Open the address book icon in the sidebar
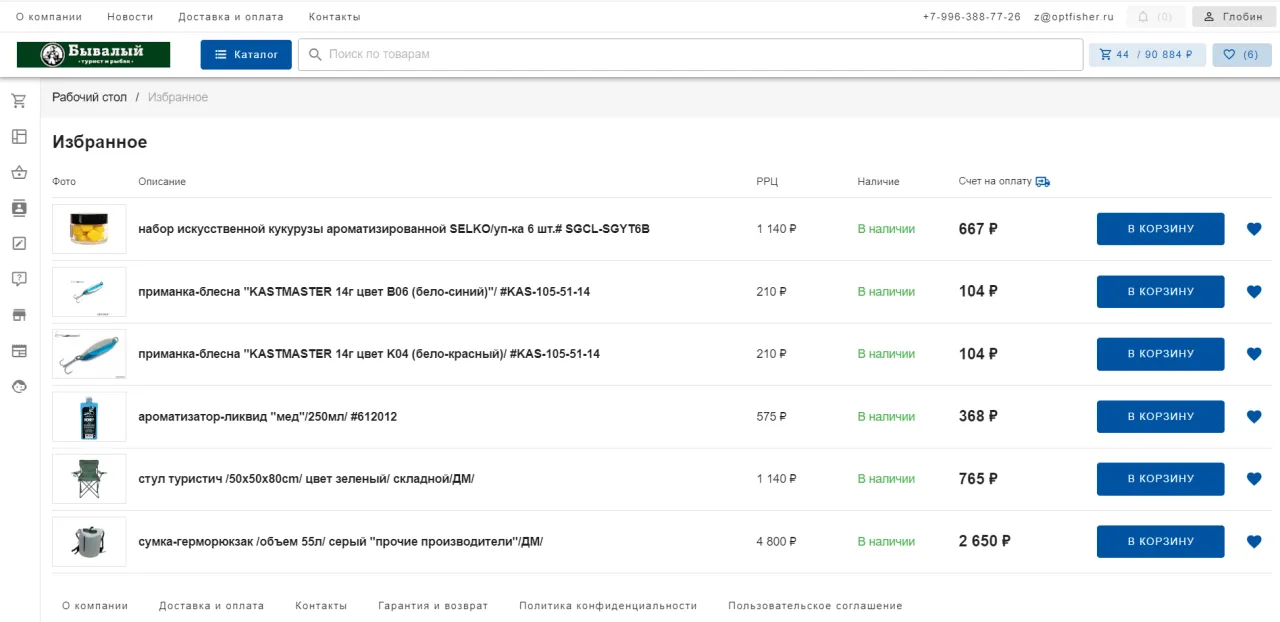 [x=18, y=208]
